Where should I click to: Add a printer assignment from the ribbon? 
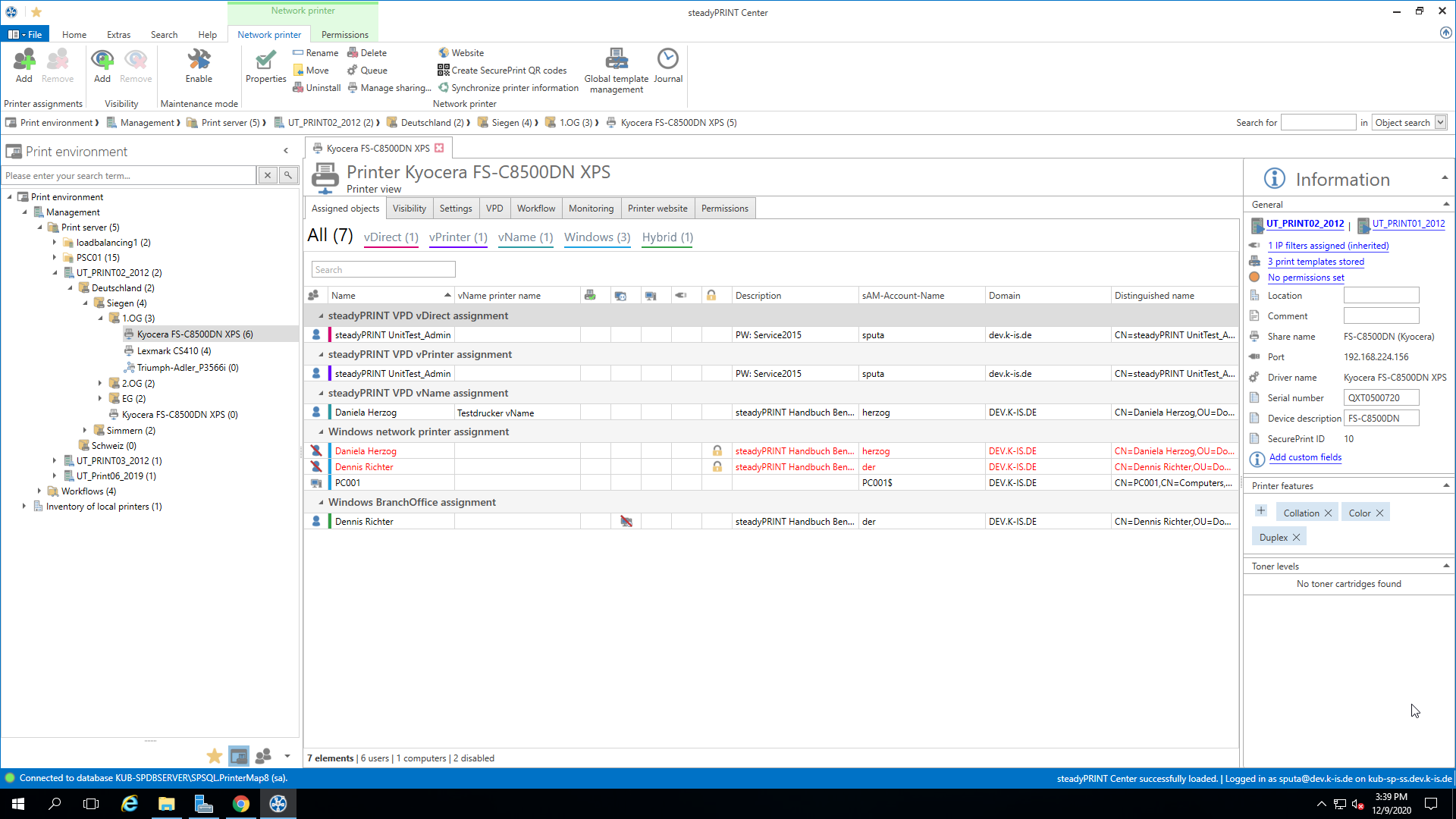(x=24, y=65)
